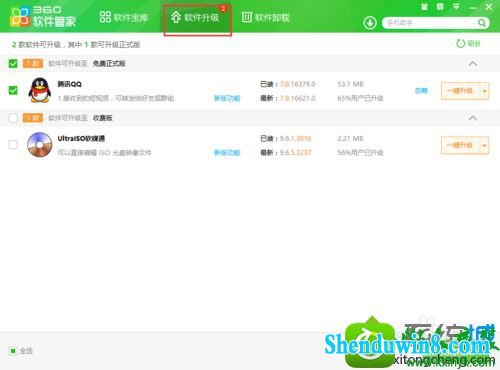Viewport: 500px width, 370px height.
Task: Click the 65%用户已升级 text
Action: click(x=360, y=98)
